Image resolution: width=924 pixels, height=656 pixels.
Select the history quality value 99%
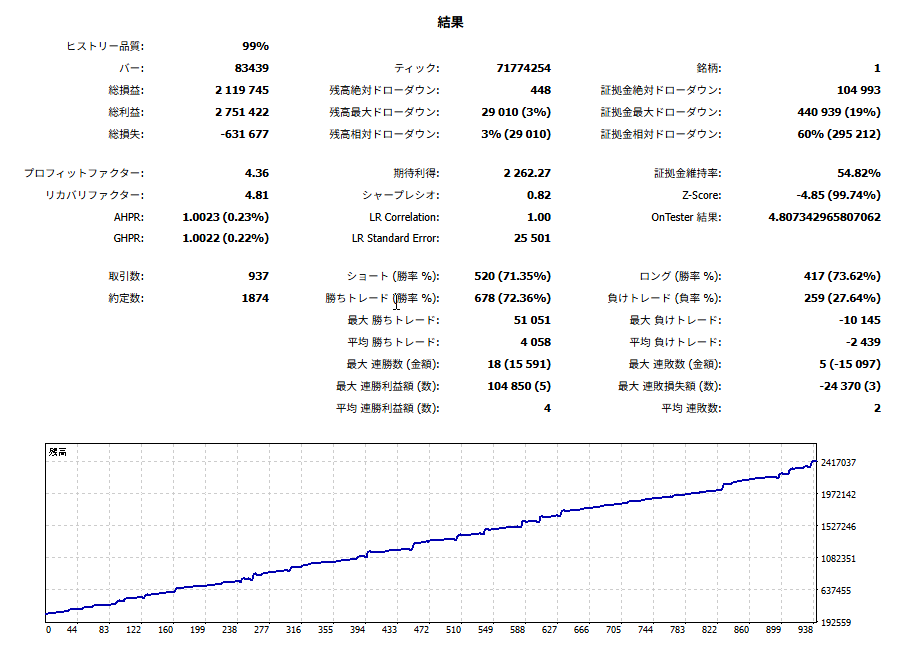pos(255,46)
